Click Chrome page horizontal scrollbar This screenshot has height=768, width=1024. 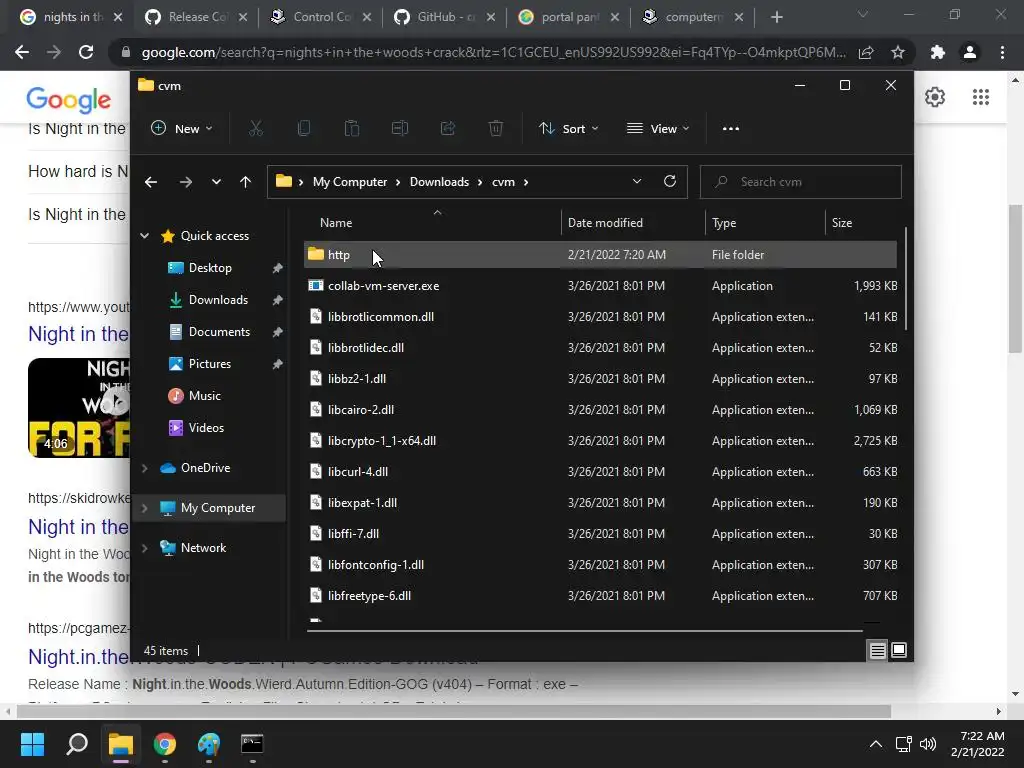454,711
